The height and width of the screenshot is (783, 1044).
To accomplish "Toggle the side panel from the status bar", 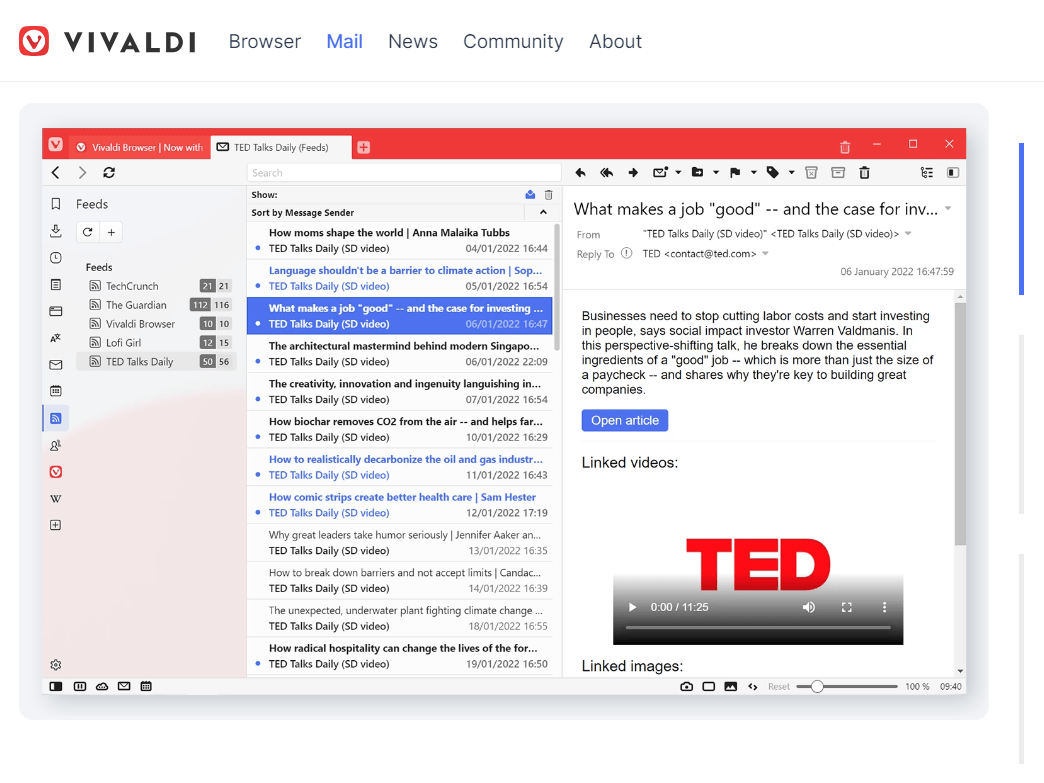I will click(56, 686).
